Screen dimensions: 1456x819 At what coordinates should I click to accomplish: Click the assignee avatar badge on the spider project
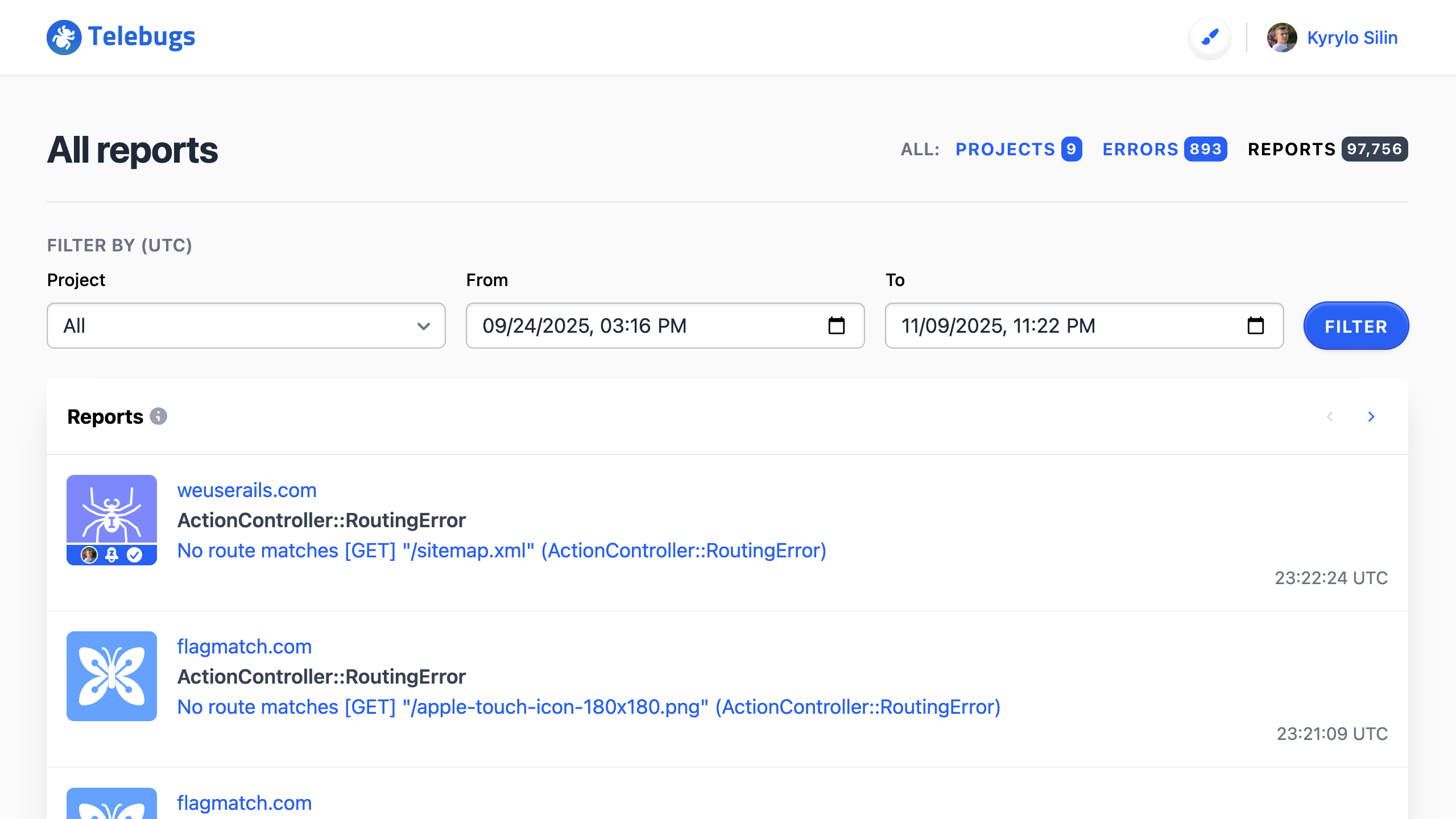pos(89,554)
